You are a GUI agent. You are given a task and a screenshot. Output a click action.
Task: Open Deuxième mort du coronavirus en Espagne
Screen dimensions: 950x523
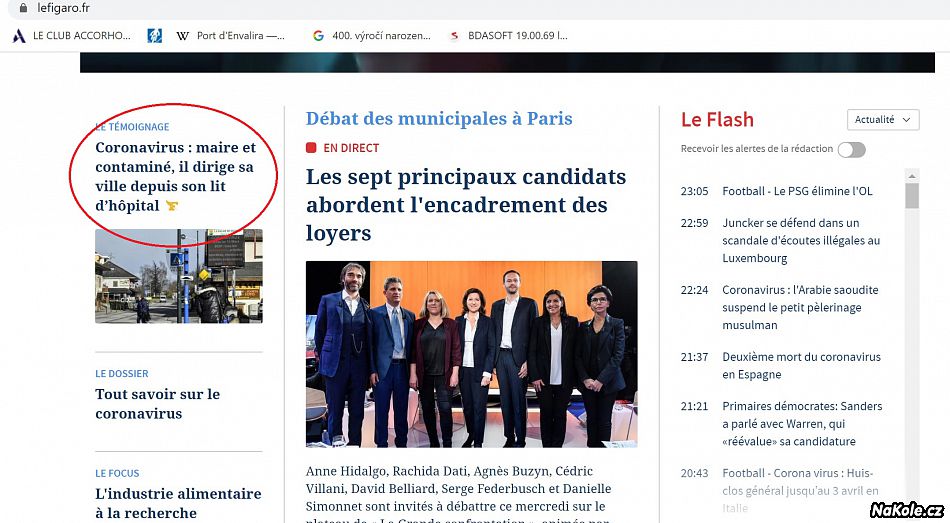802,365
